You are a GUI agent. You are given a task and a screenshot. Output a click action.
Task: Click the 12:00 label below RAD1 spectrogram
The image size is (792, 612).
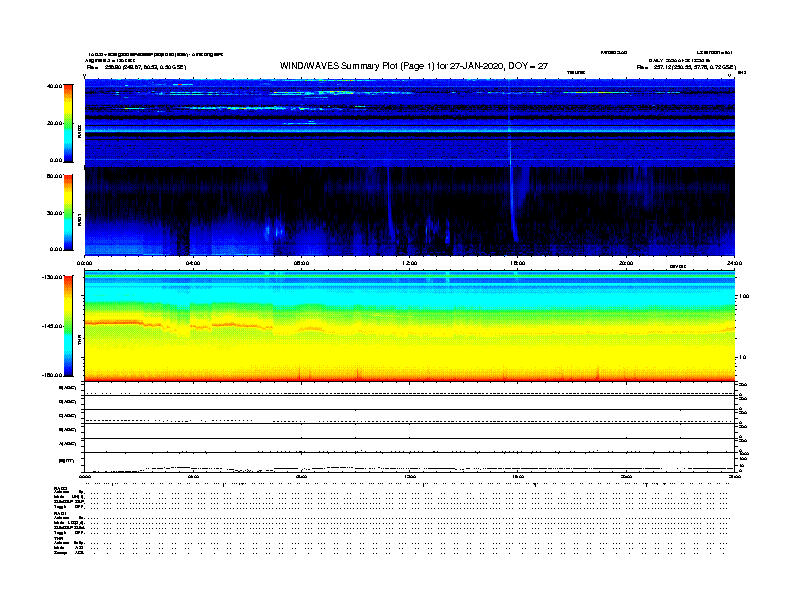click(x=410, y=263)
